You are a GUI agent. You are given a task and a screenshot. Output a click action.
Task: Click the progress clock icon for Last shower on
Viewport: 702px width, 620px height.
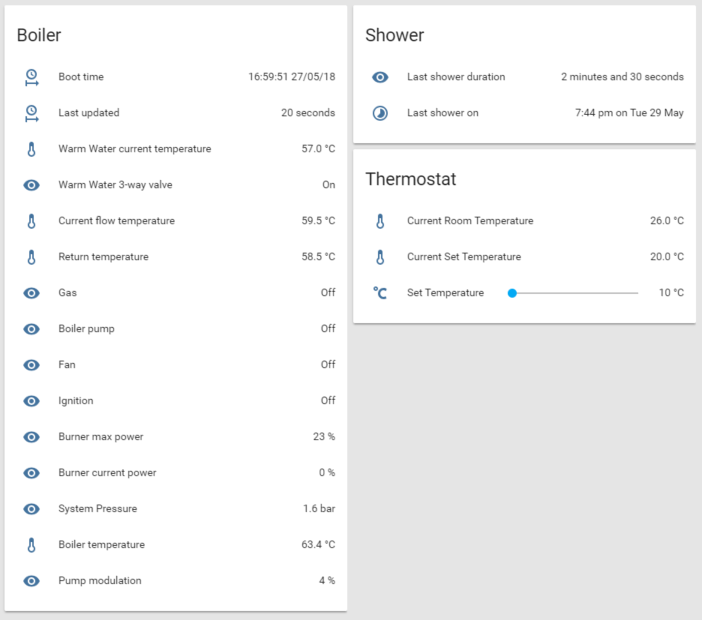coord(380,113)
